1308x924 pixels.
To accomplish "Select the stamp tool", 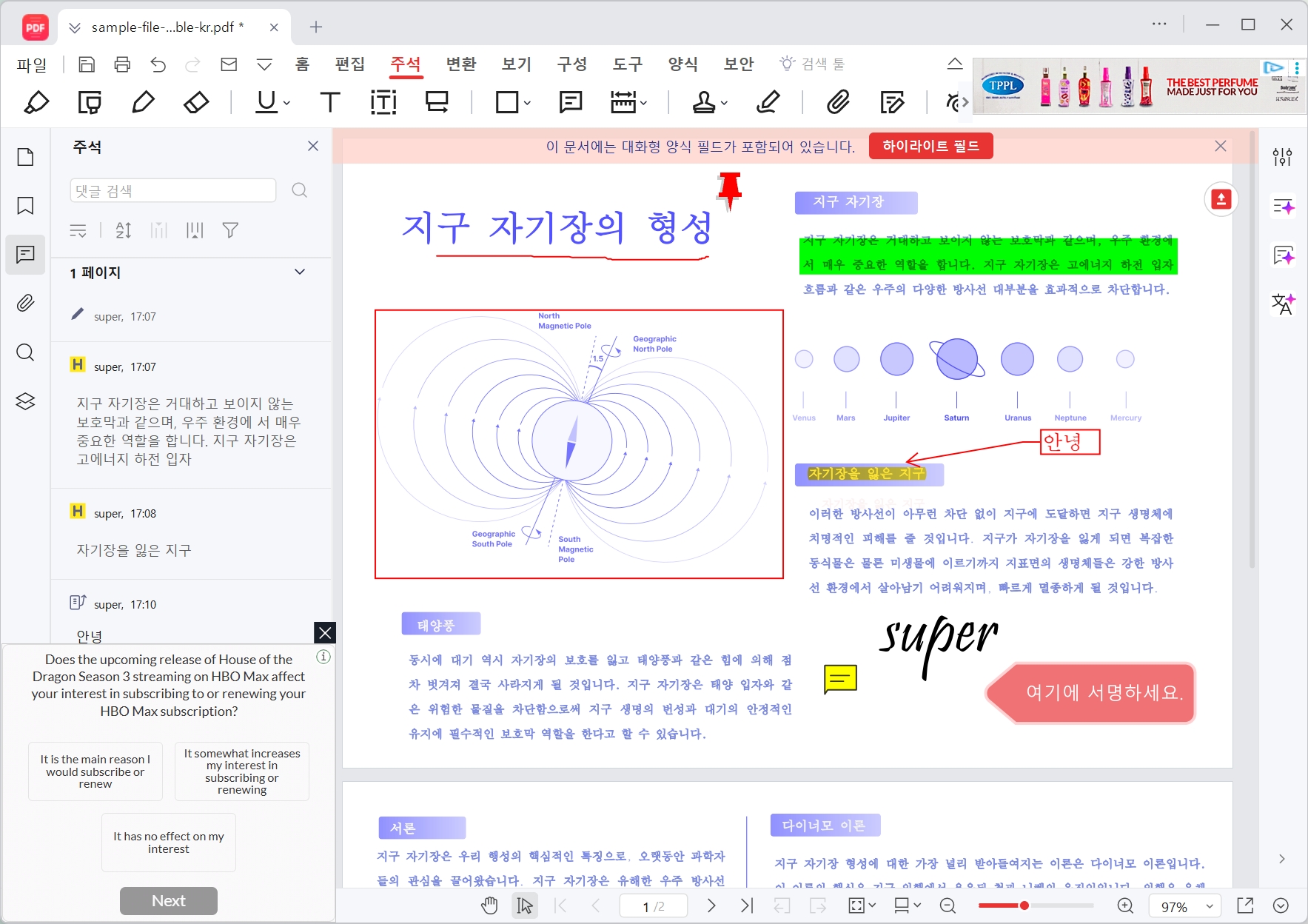I will pos(704,102).
